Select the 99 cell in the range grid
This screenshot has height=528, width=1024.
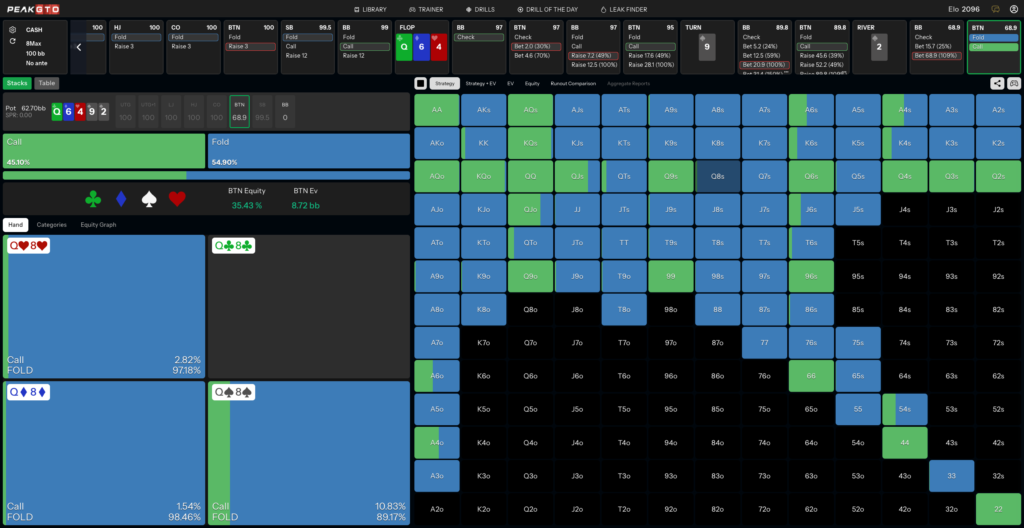[x=671, y=276]
